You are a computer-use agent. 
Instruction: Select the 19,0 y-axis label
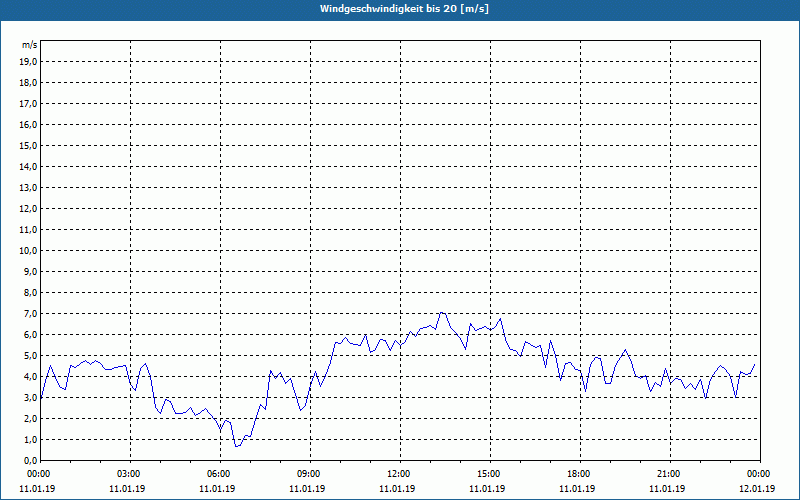point(28,62)
